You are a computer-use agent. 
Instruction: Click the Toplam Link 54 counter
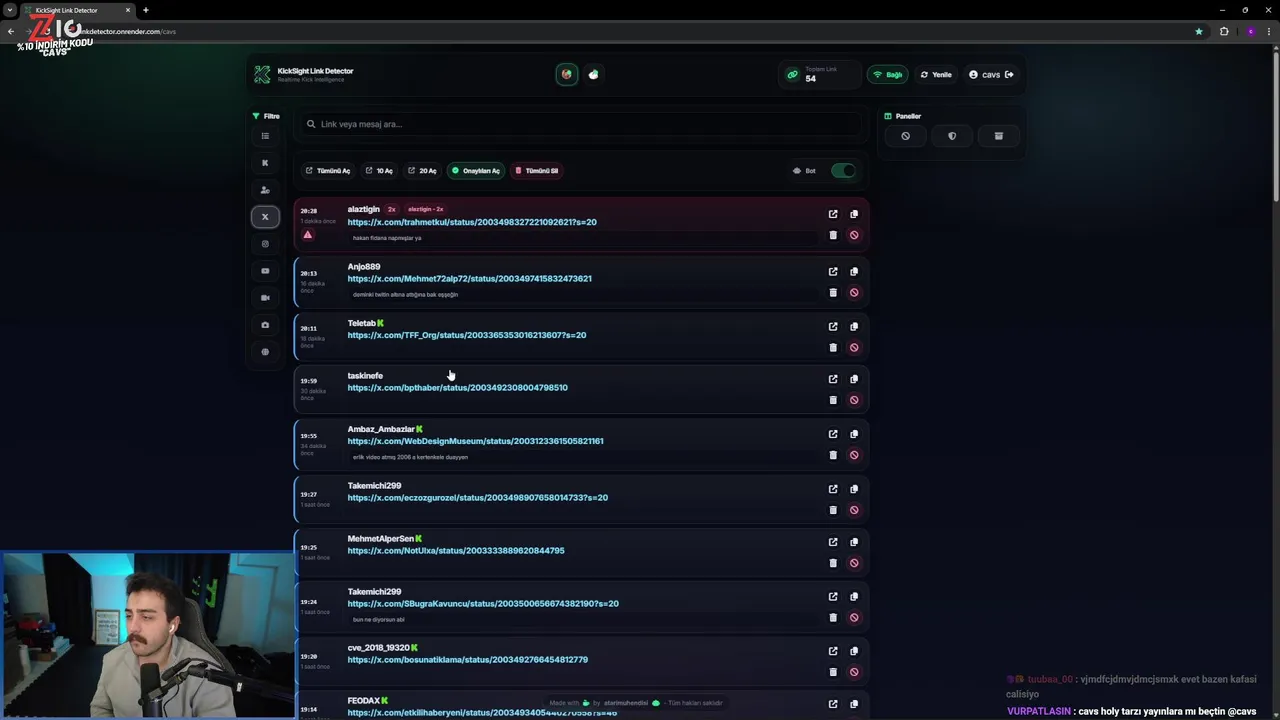[821, 74]
